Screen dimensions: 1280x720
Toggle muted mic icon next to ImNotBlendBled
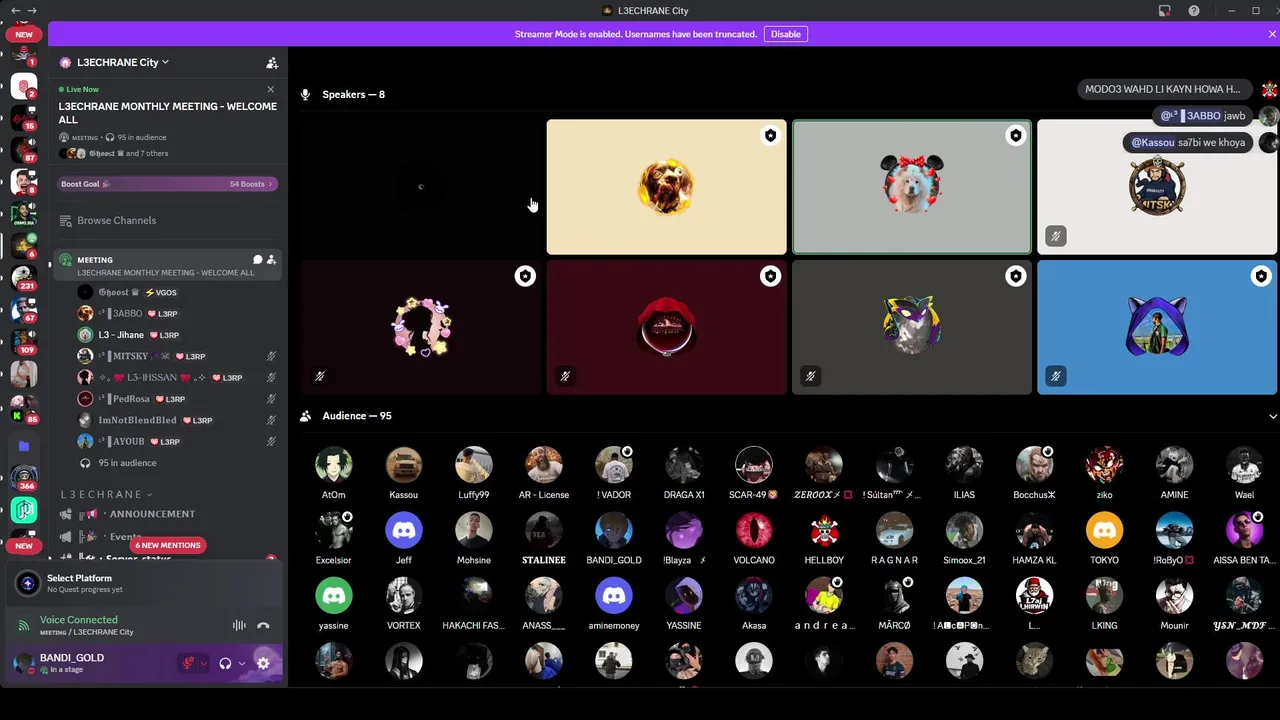(271, 420)
